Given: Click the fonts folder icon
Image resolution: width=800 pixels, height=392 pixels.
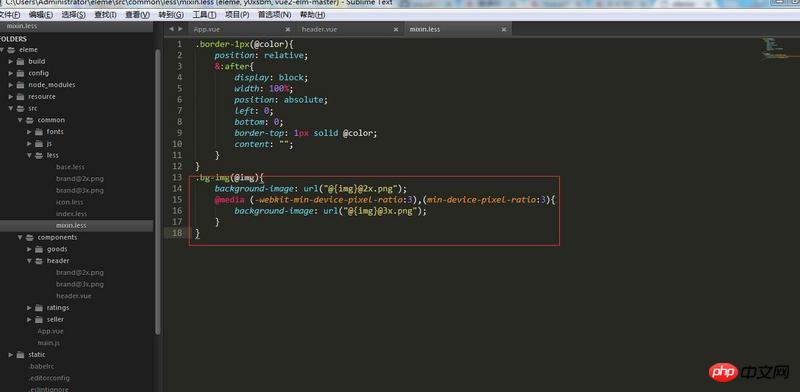Looking at the screenshot, I should click(39, 132).
